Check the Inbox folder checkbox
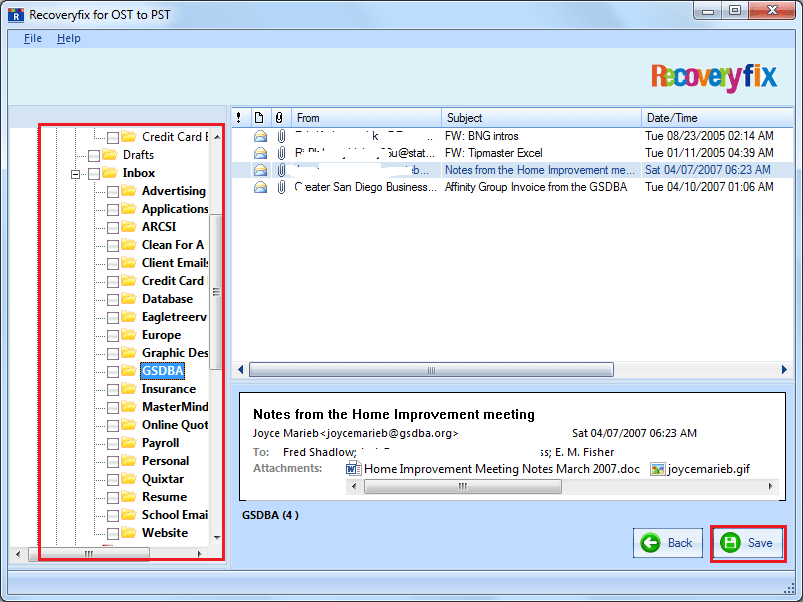The image size is (803, 602). click(94, 174)
